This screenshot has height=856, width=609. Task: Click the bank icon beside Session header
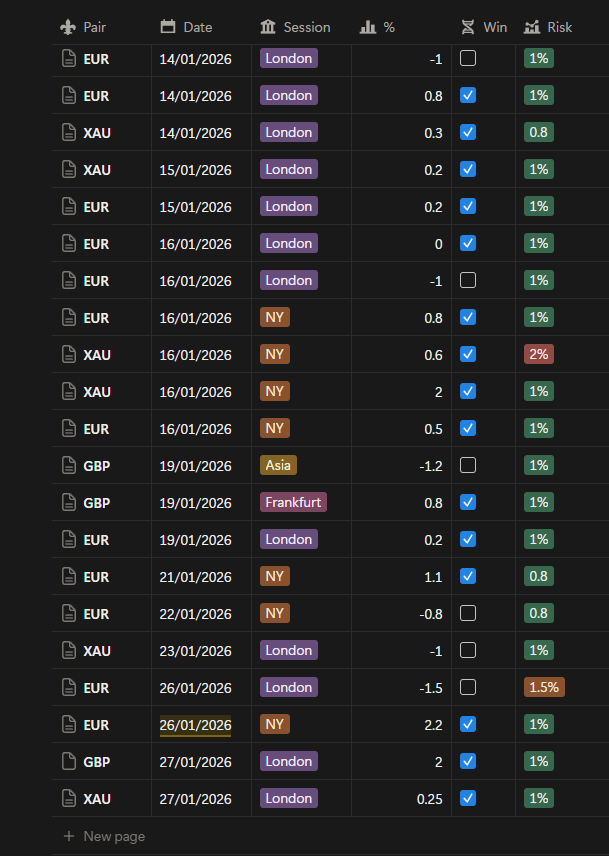[x=268, y=27]
